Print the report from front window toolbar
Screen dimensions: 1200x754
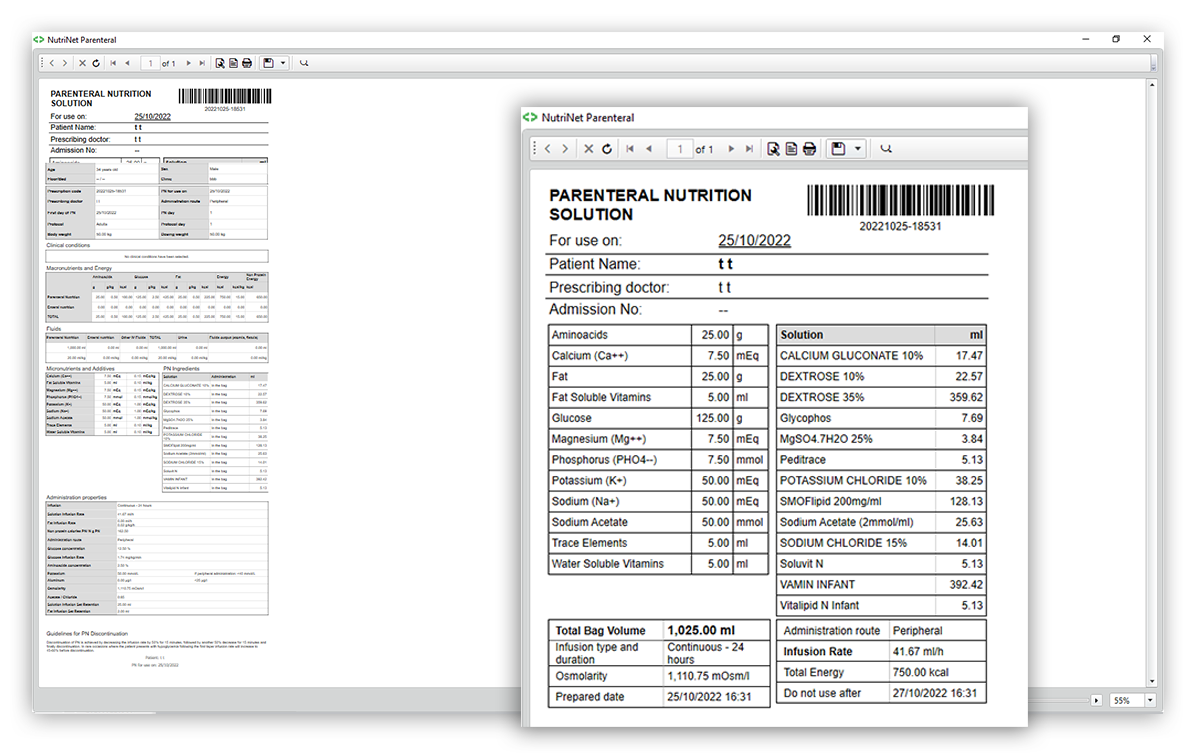[809, 149]
